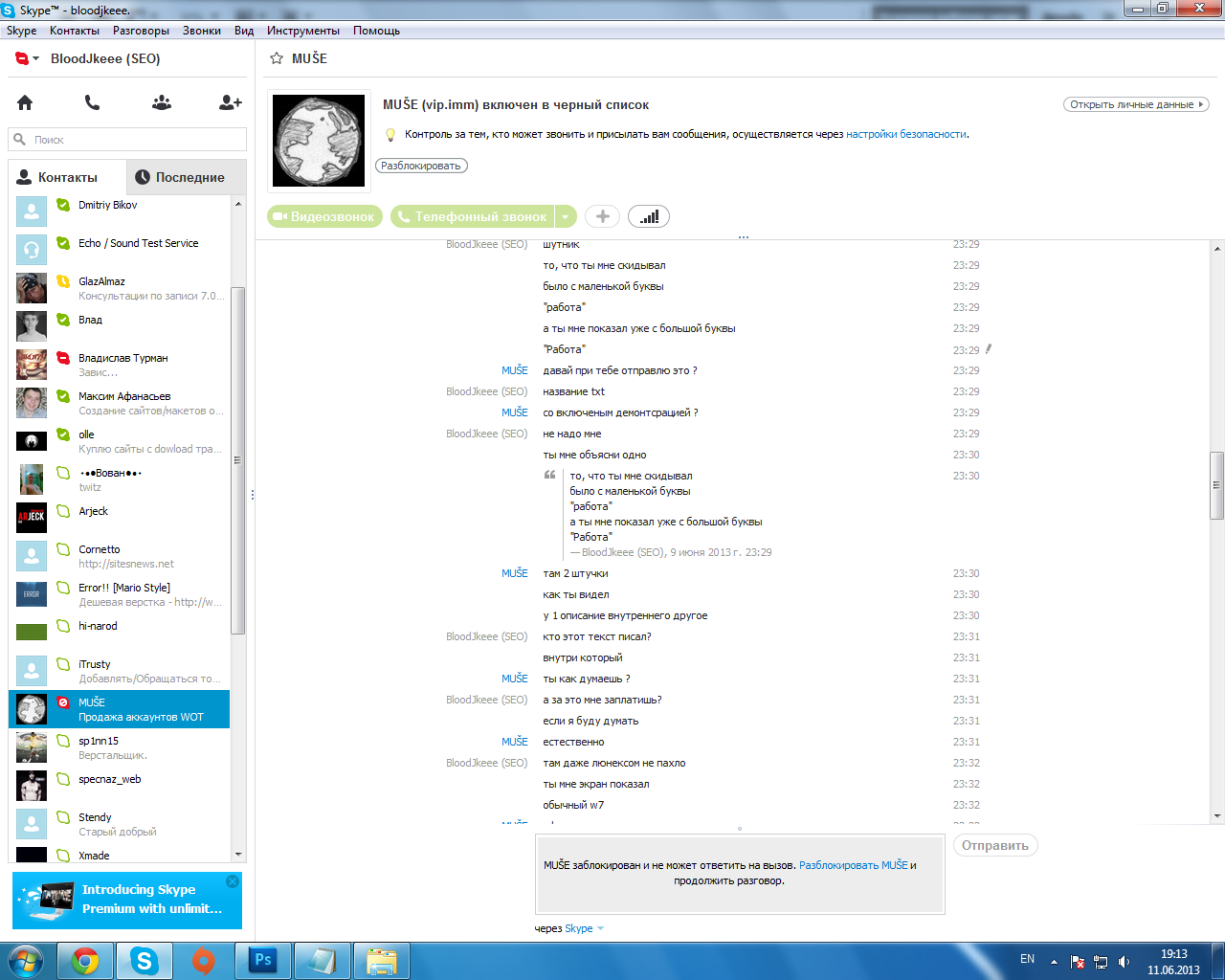Toggle favorite star next to MUŠE header
The image size is (1225, 980).
277,58
